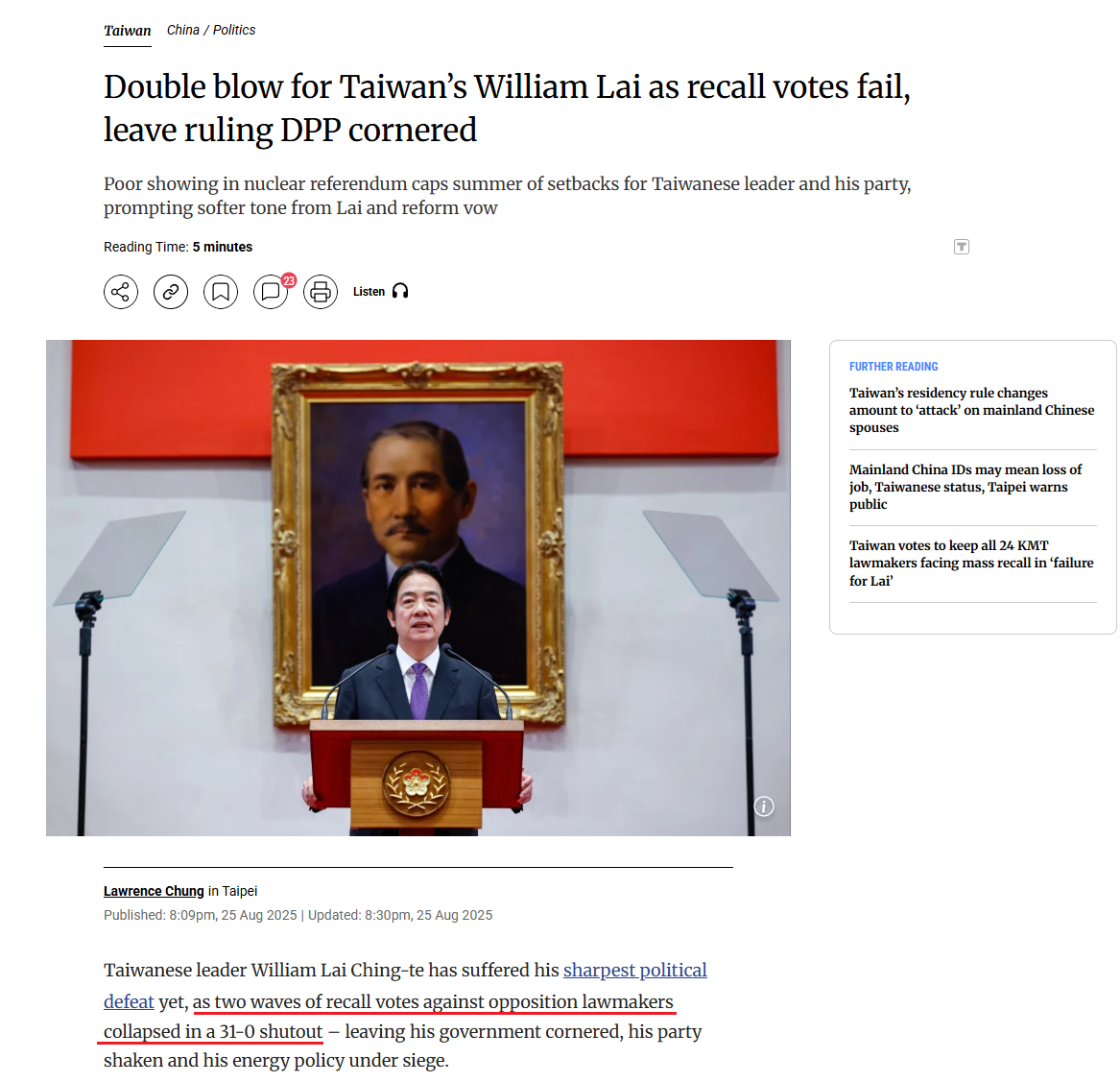Print the article using printer icon

(321, 292)
